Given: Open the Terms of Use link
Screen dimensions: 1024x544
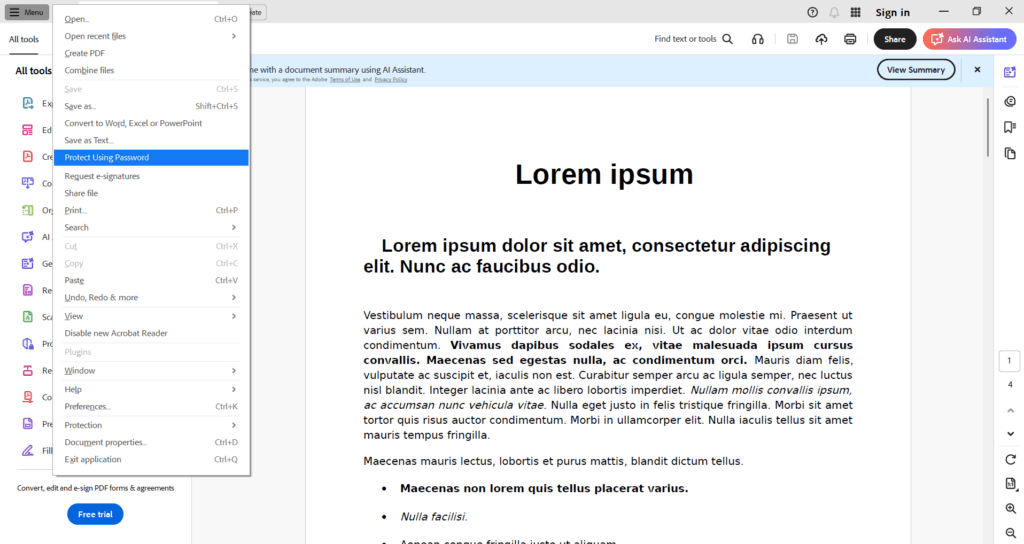Looking at the screenshot, I should [x=345, y=80].
